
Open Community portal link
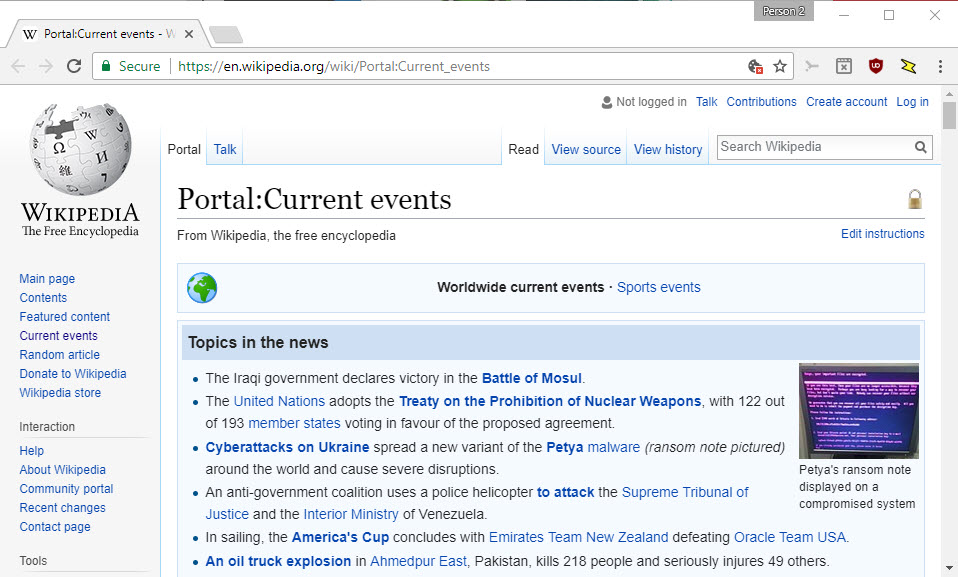click(66, 488)
